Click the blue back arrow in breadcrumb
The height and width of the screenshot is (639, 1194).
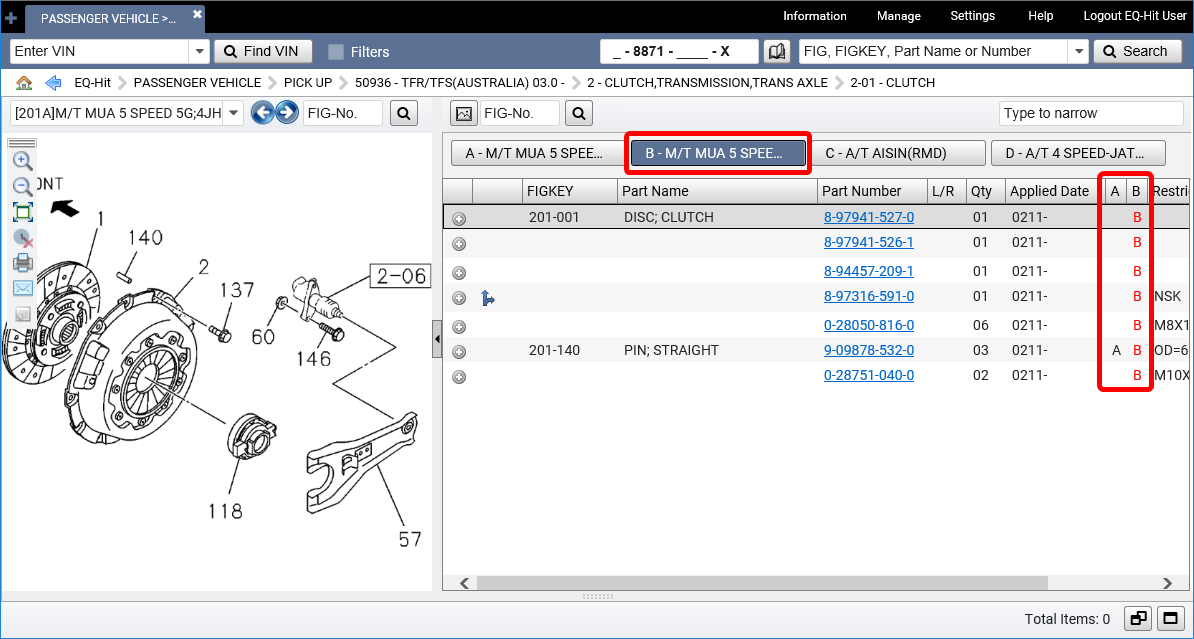coord(53,82)
